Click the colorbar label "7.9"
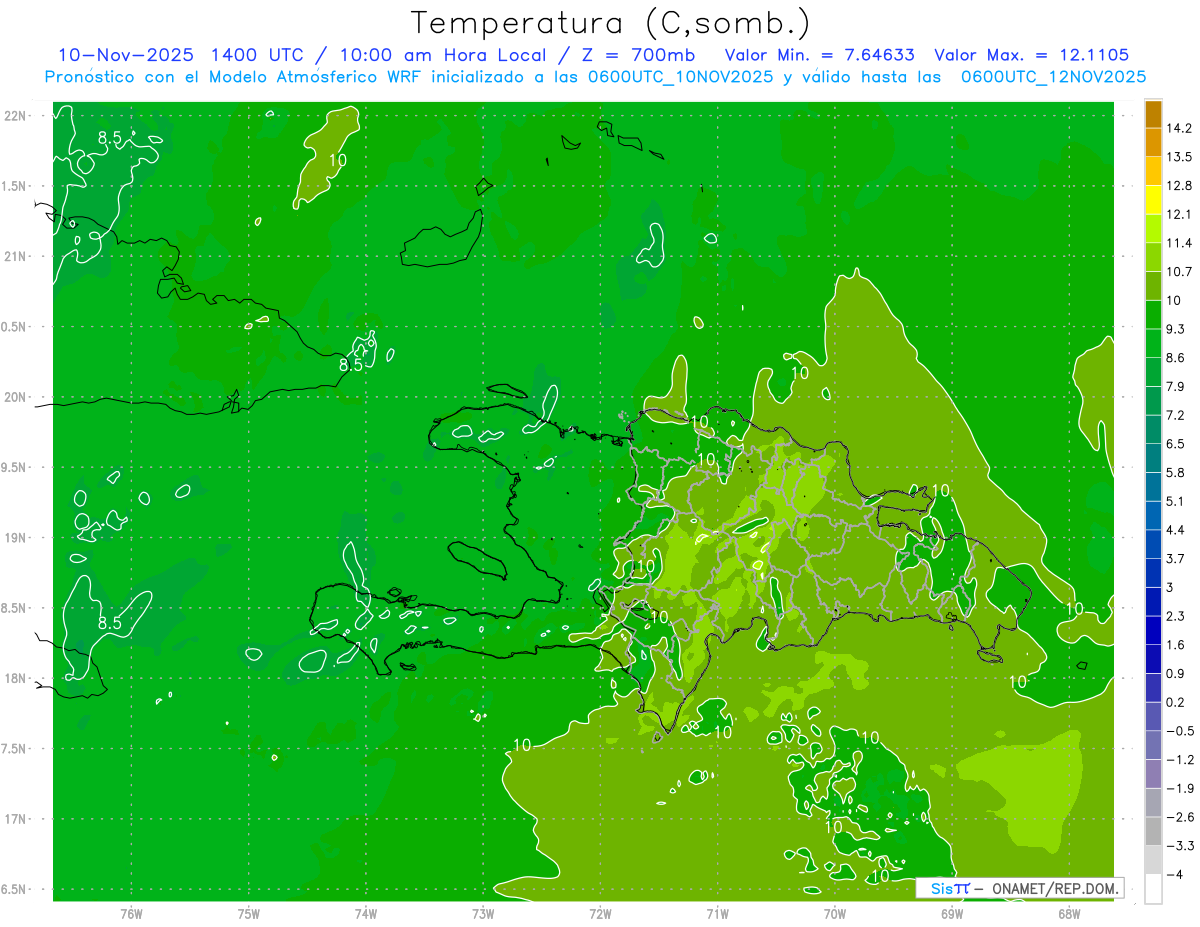This screenshot has width=1200, height=927. [x=1177, y=387]
